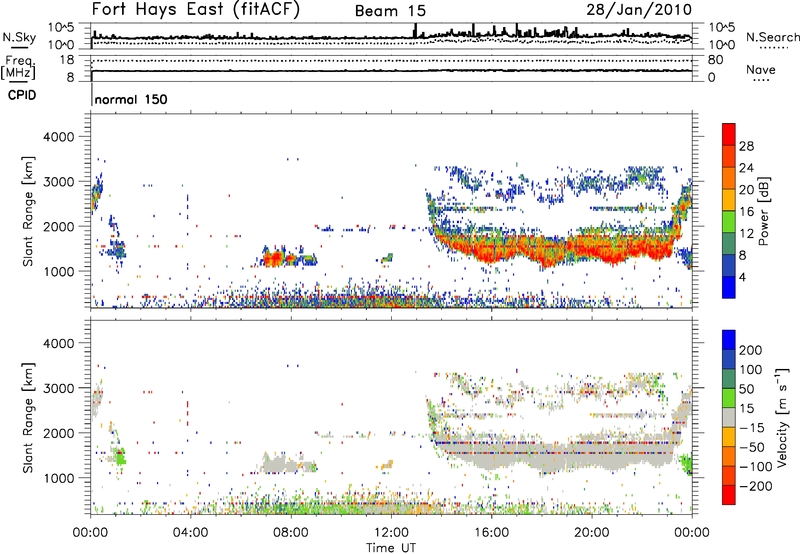
Task: Click velocity panel 'Slant Range [km]' label
Action: click(28, 418)
